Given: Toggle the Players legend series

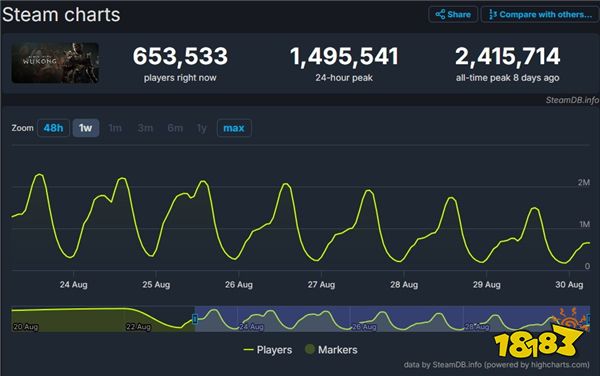Looking at the screenshot, I should pyautogui.click(x=268, y=350).
